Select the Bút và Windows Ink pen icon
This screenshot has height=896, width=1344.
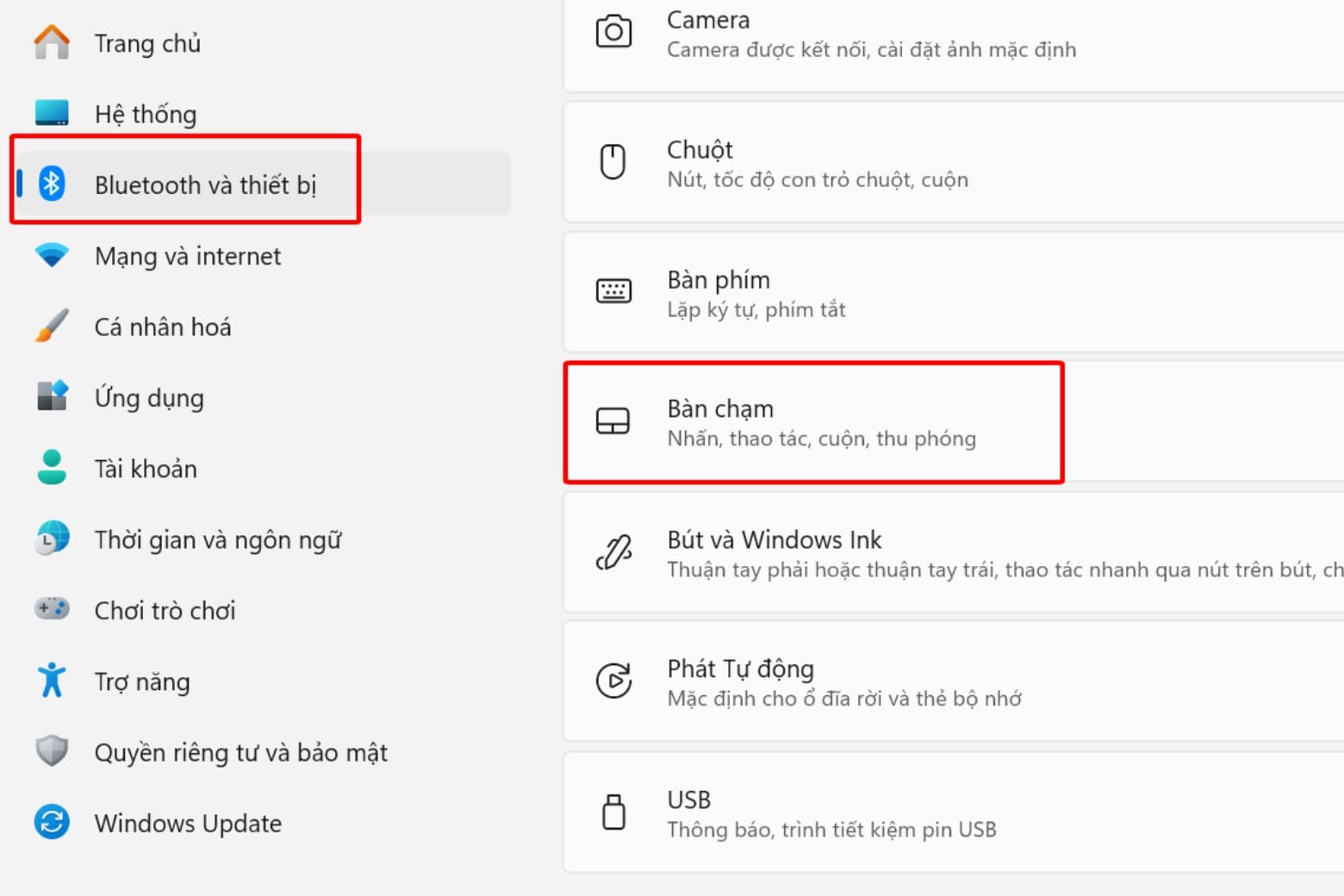[613, 552]
